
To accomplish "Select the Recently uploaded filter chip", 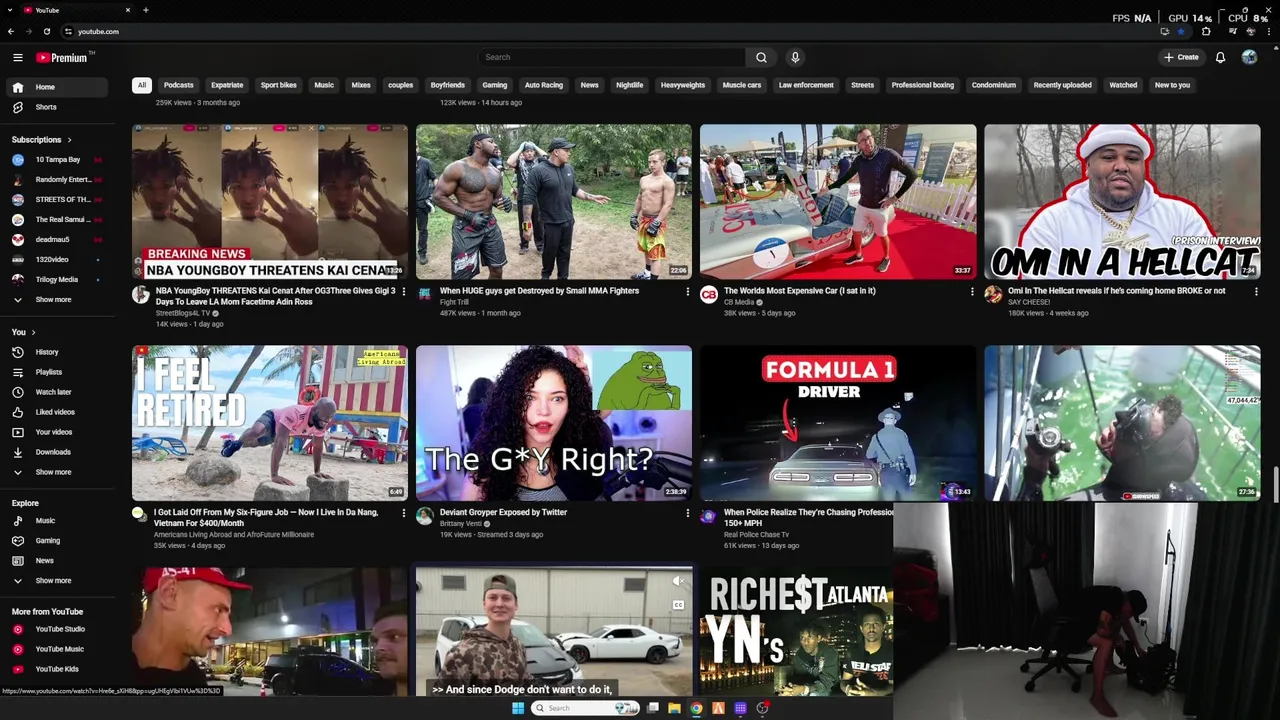I will click(x=1062, y=85).
